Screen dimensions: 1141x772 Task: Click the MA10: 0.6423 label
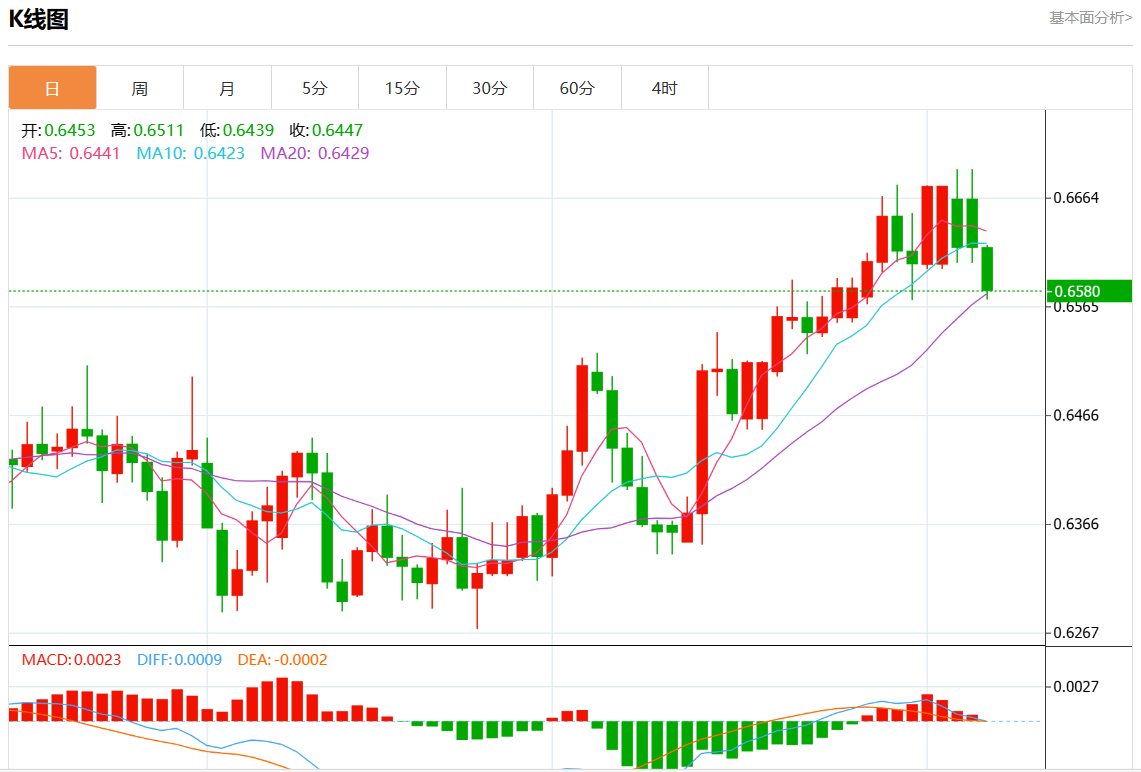click(191, 154)
